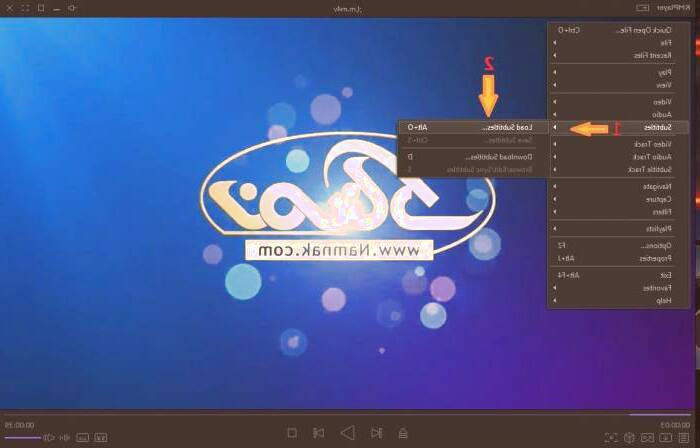
Task: Expand the Video submenu
Action: [x=618, y=102]
